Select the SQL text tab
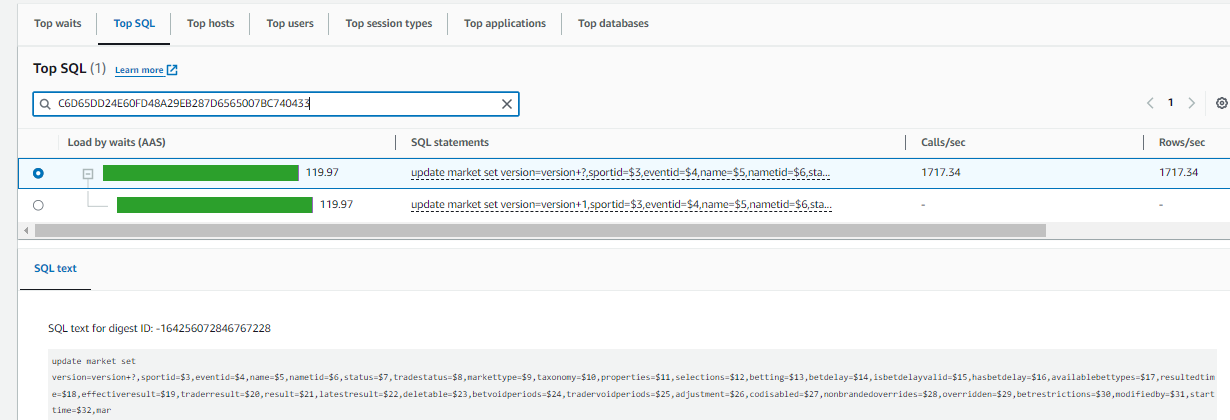The height and width of the screenshot is (420, 1230). [55, 269]
